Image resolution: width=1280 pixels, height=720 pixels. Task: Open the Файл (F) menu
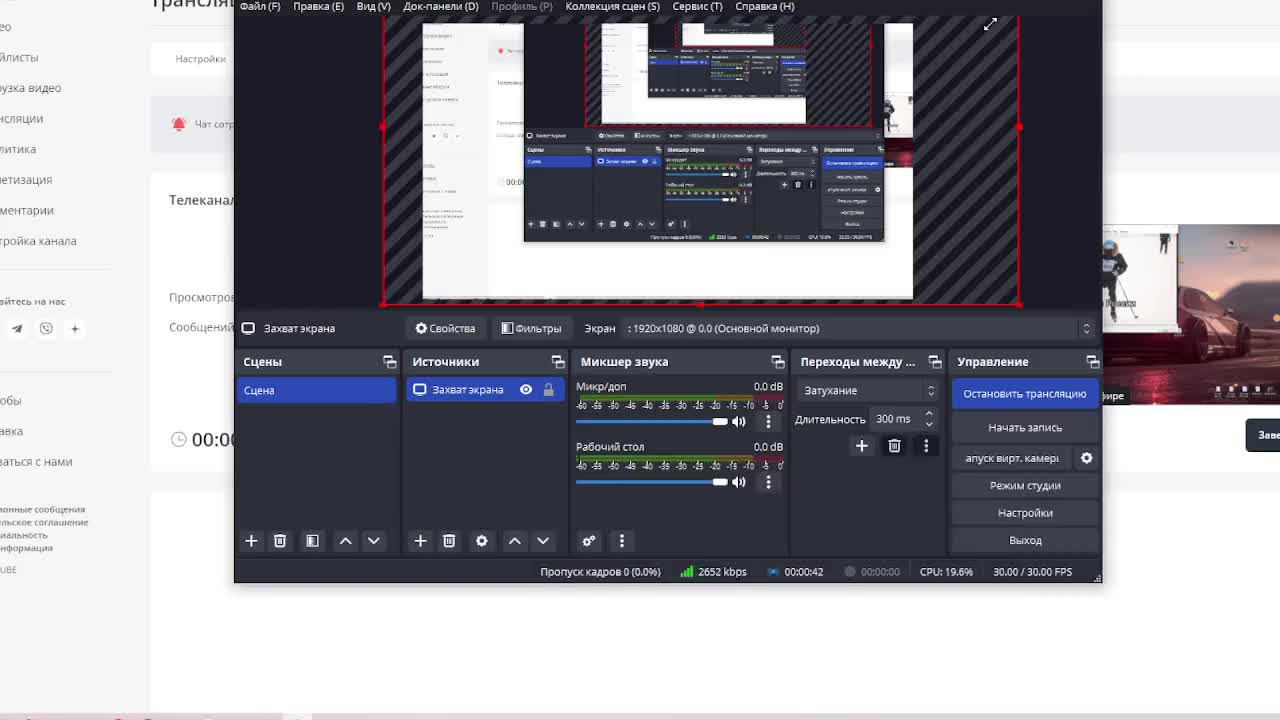(x=260, y=6)
